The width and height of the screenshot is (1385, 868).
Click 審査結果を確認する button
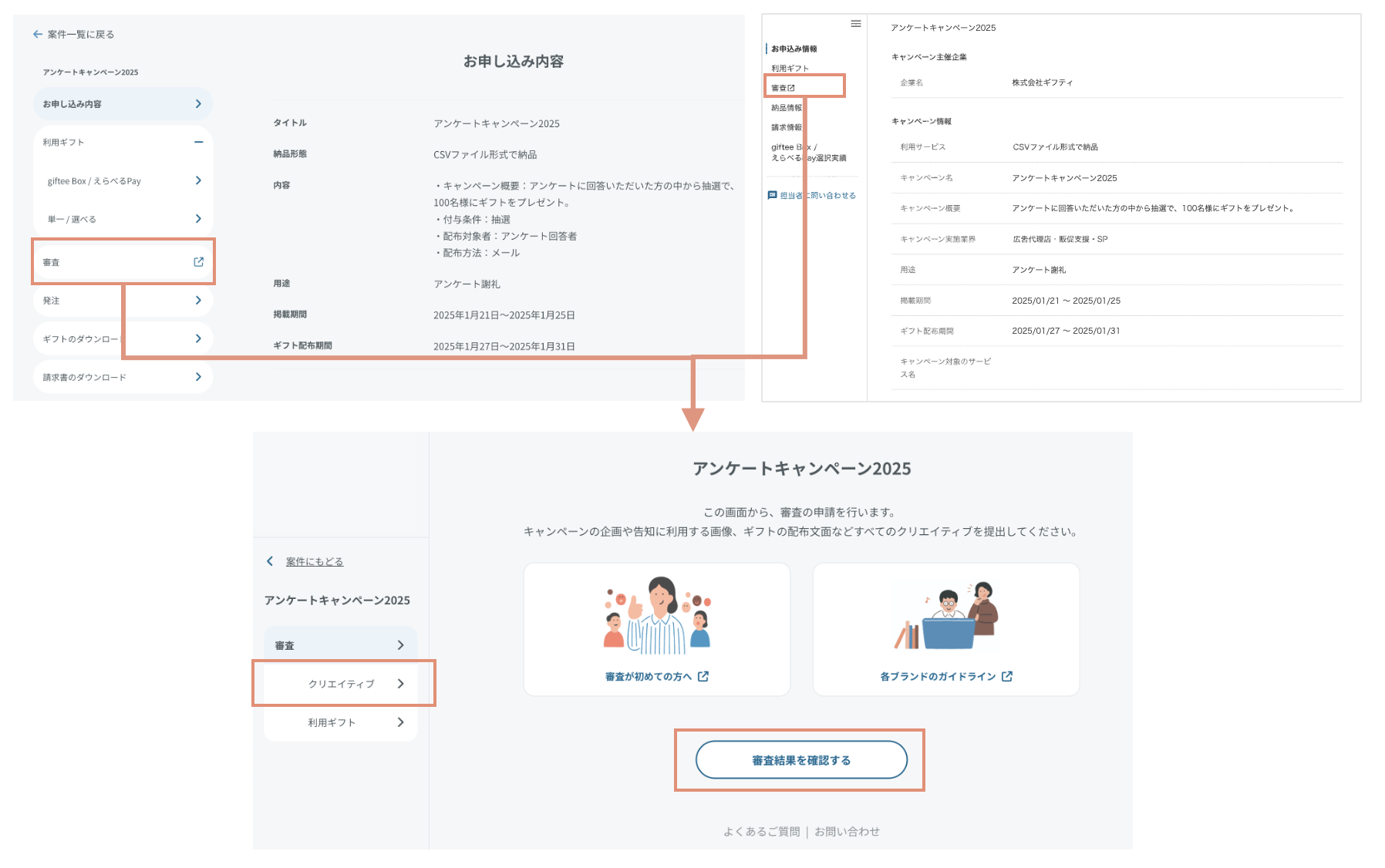pos(800,760)
